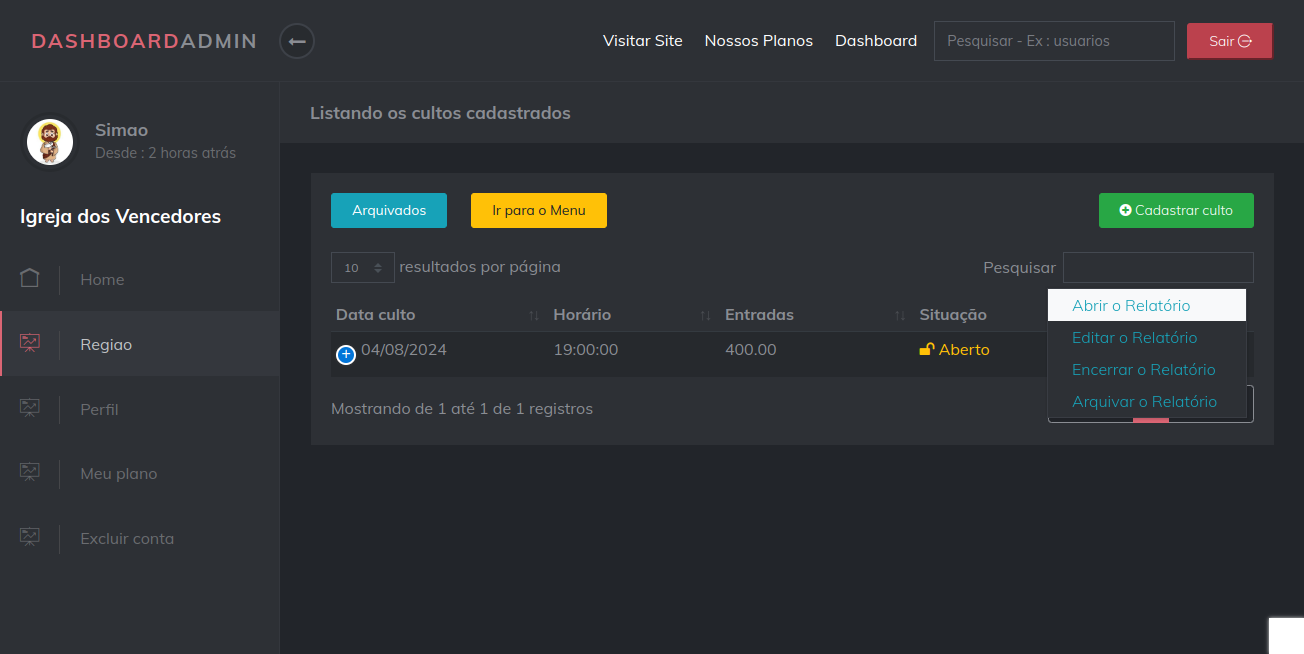1304x654 pixels.
Task: Click the Regiao presentation icon
Action: tap(30, 344)
